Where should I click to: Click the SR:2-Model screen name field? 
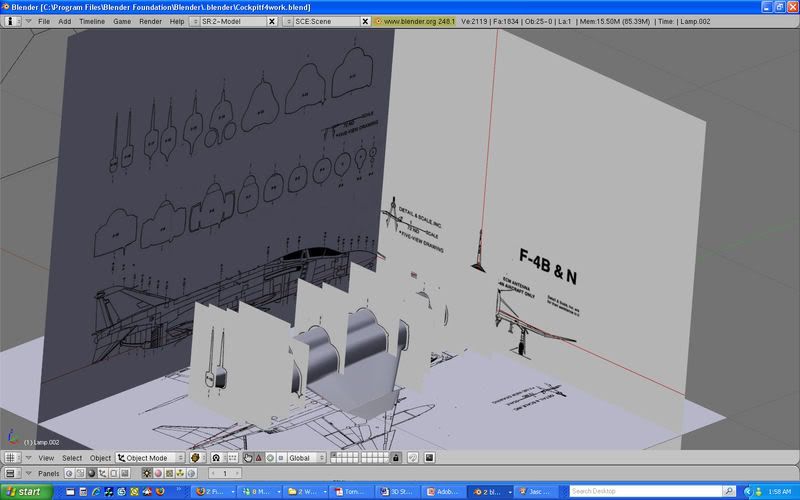point(233,21)
